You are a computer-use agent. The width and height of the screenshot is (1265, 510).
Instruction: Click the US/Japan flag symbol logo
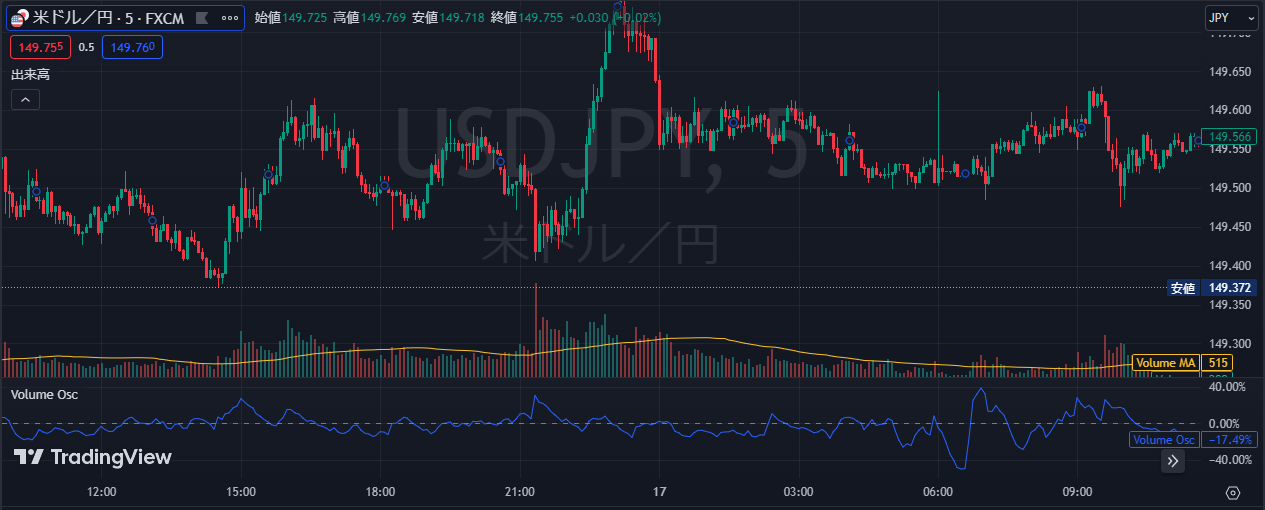[x=20, y=18]
